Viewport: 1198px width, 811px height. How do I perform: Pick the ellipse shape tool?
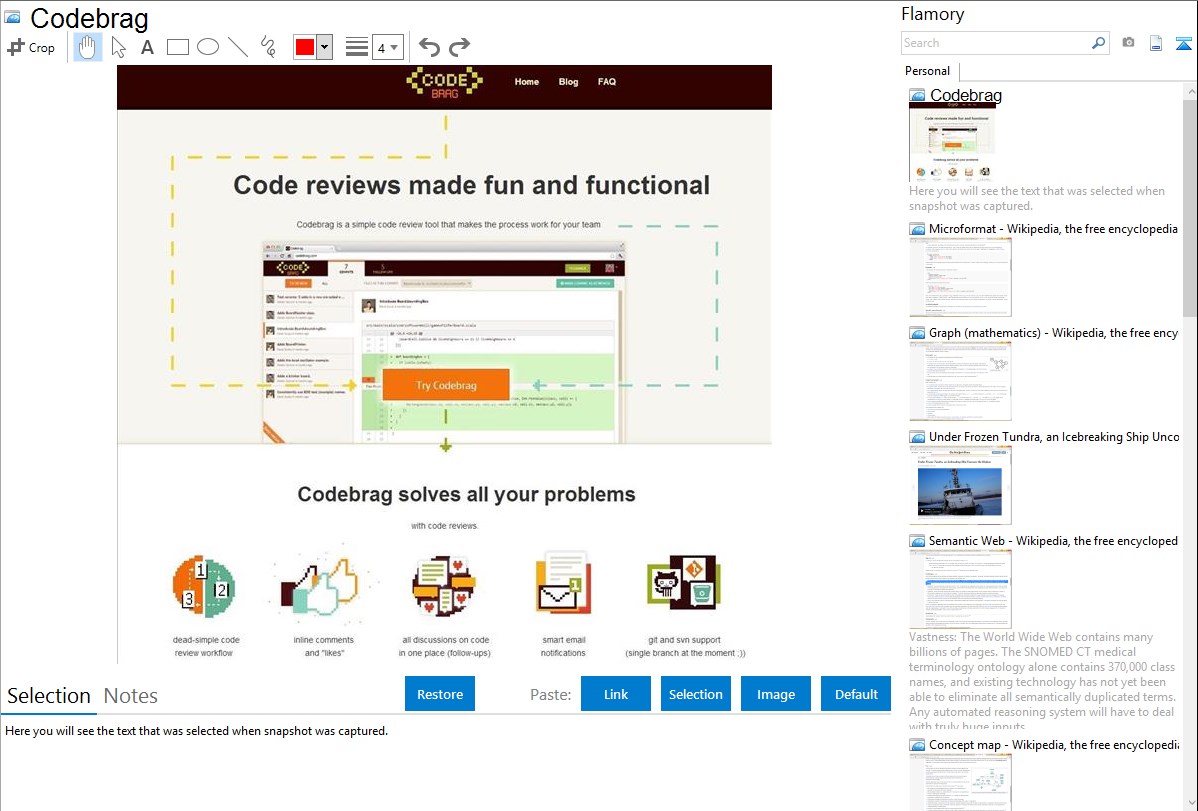pos(208,47)
